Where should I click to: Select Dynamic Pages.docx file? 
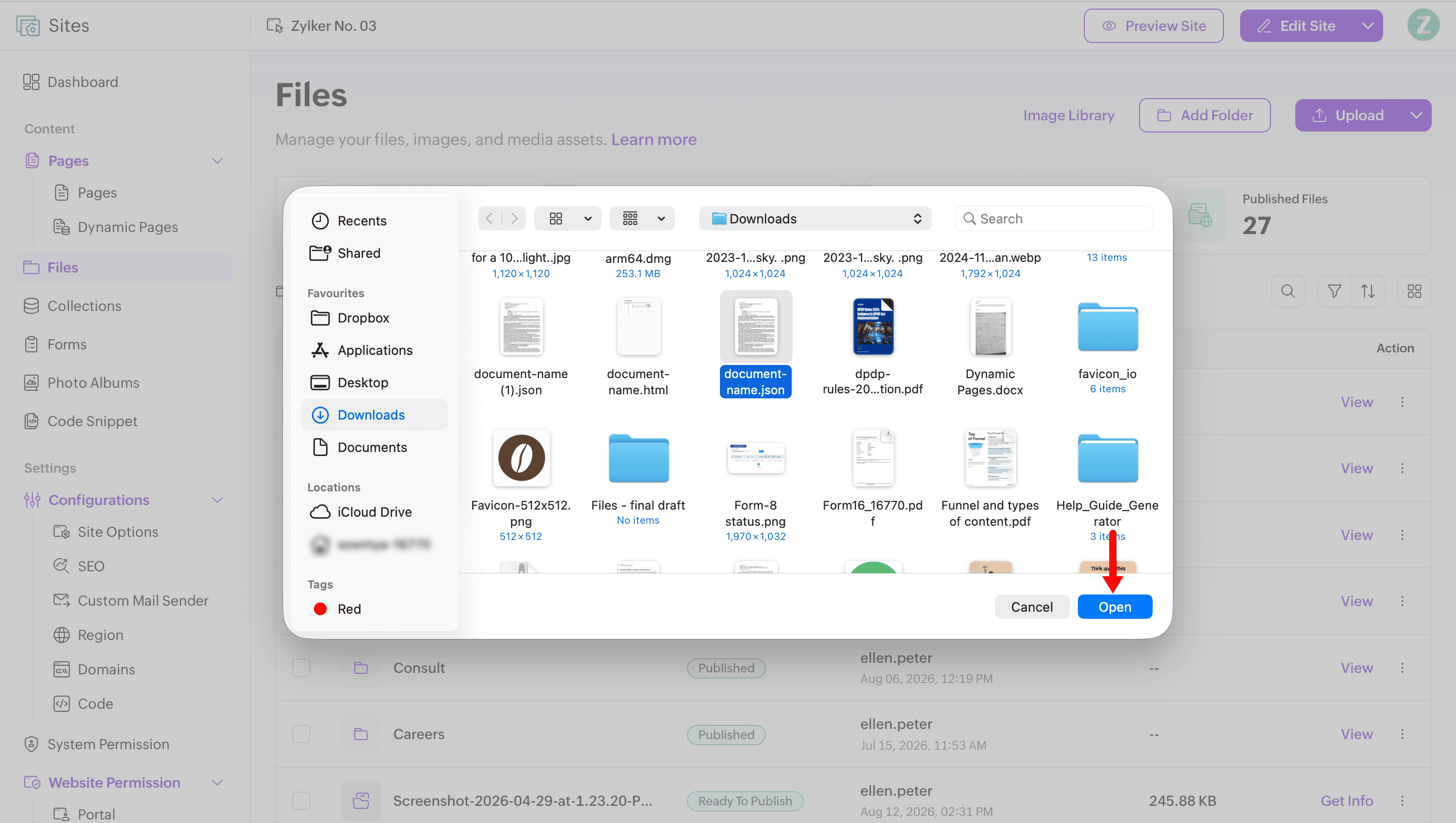(990, 327)
